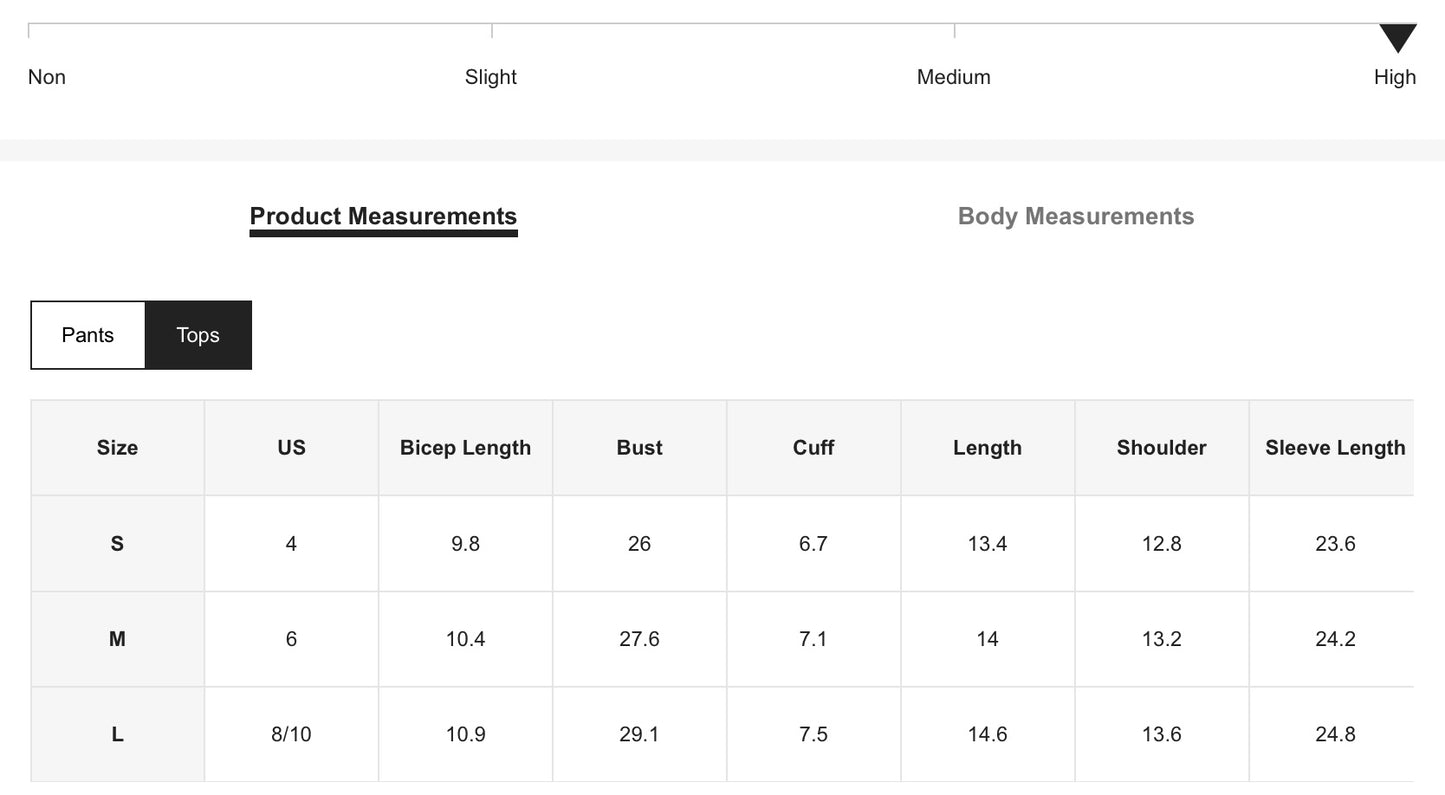Click the High stretch level label

(1395, 77)
